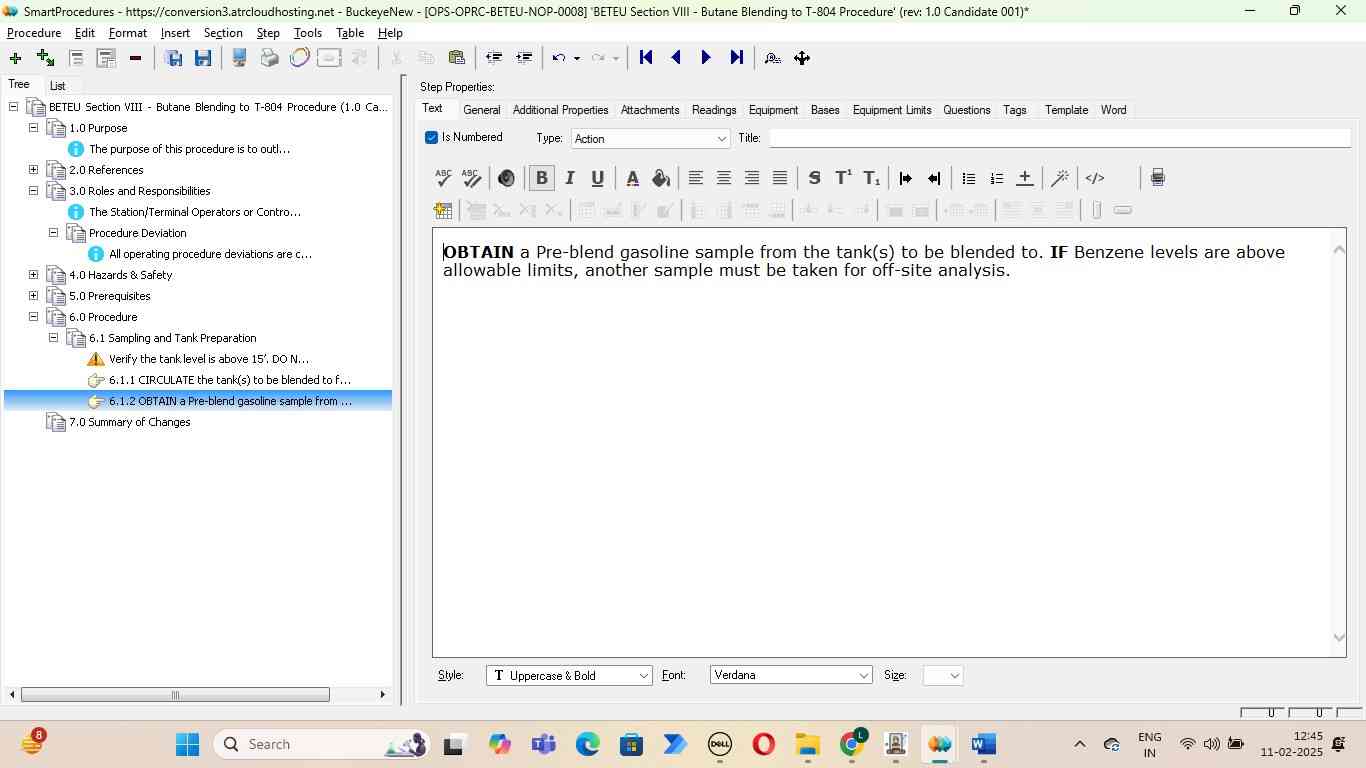This screenshot has height=768, width=1366.
Task: Align text left in editor
Action: (695, 178)
